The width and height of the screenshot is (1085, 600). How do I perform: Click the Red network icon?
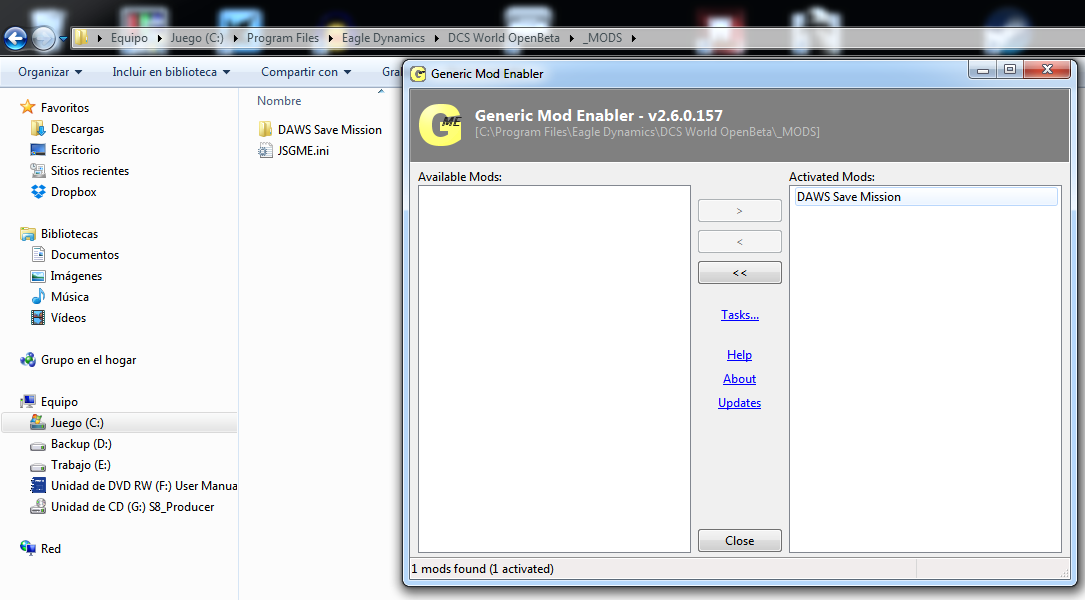[28, 548]
